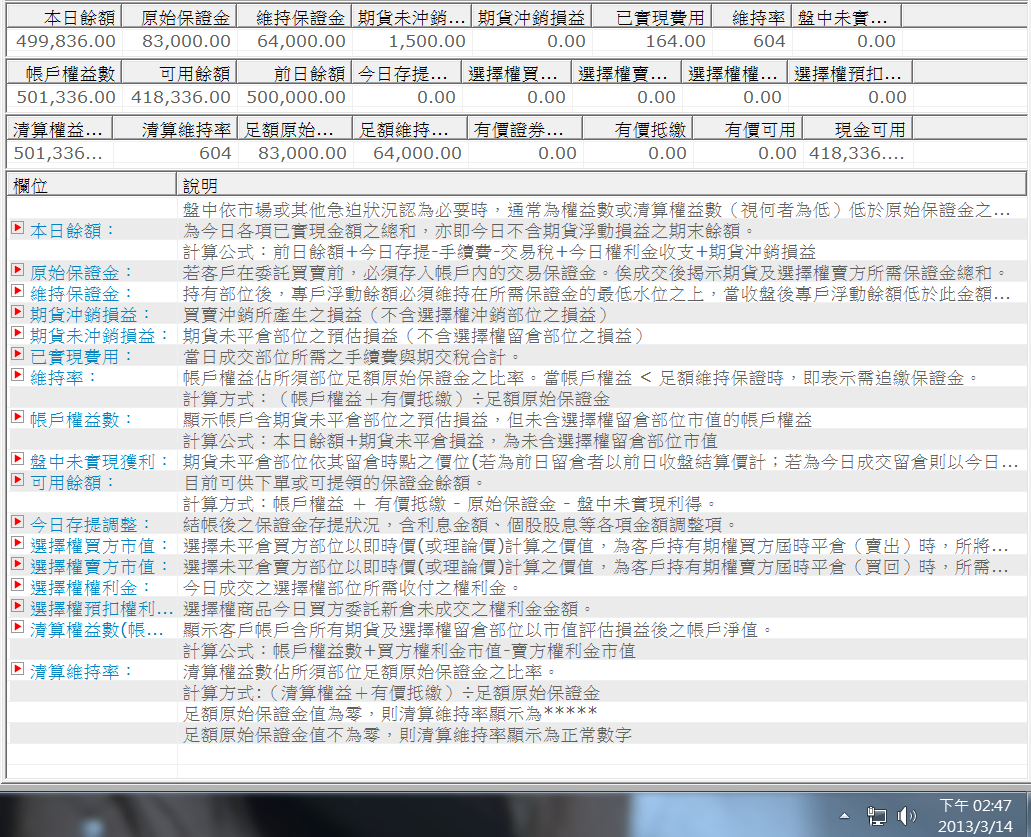Select the 1,500.00 unrealized value cell
This screenshot has width=1031, height=837.
(412, 41)
